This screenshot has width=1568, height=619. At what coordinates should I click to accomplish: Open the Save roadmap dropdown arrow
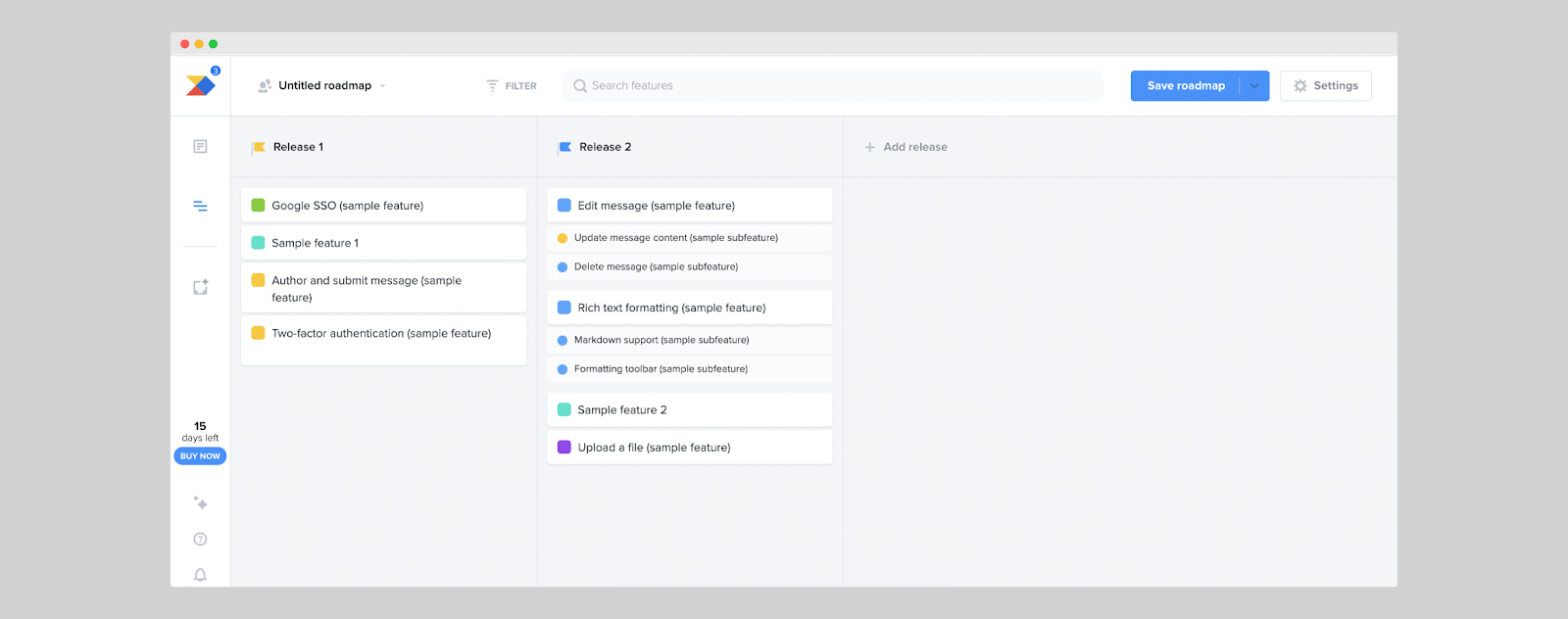click(1254, 86)
